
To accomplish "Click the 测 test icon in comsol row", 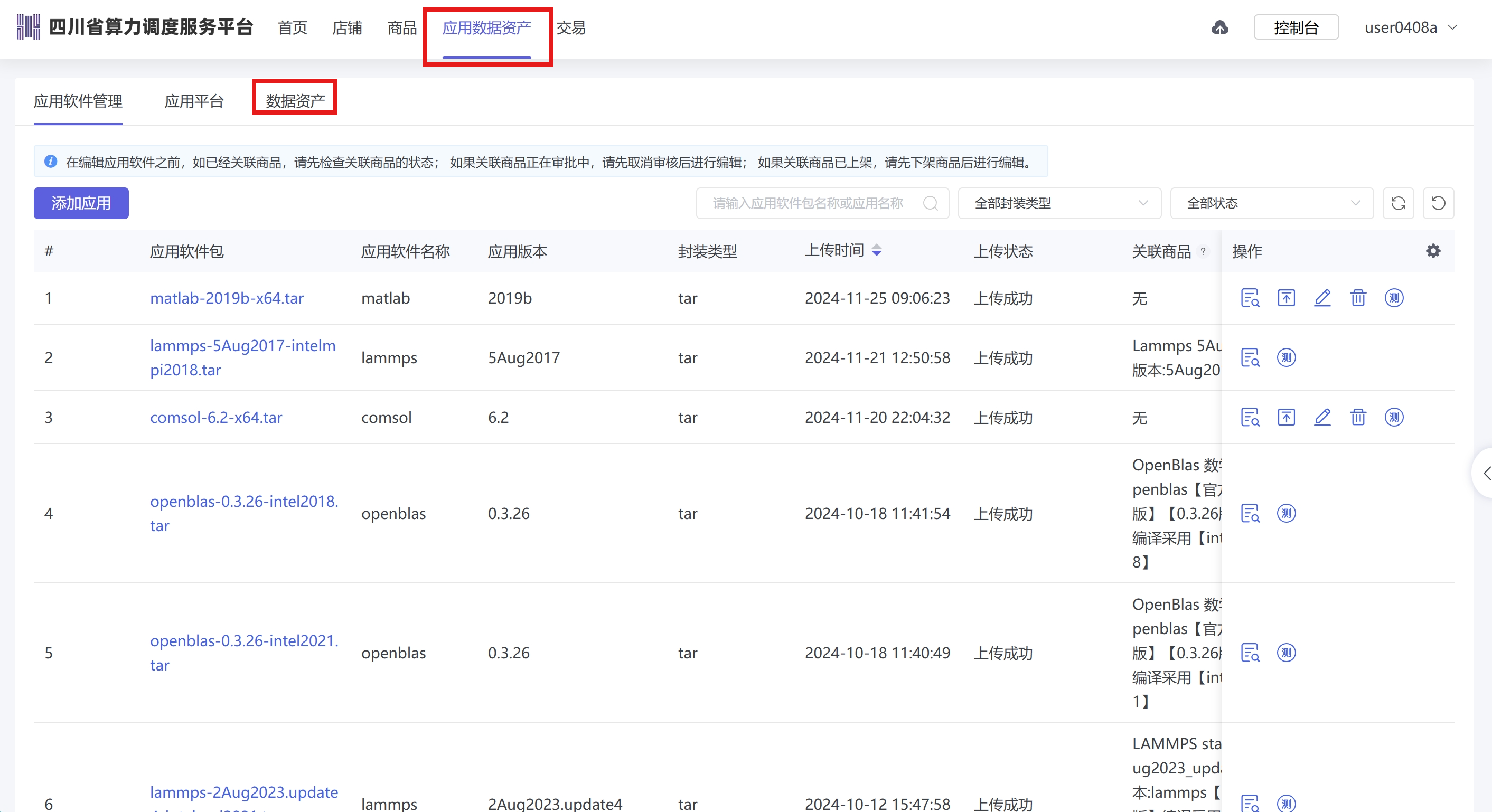I will click(1394, 417).
